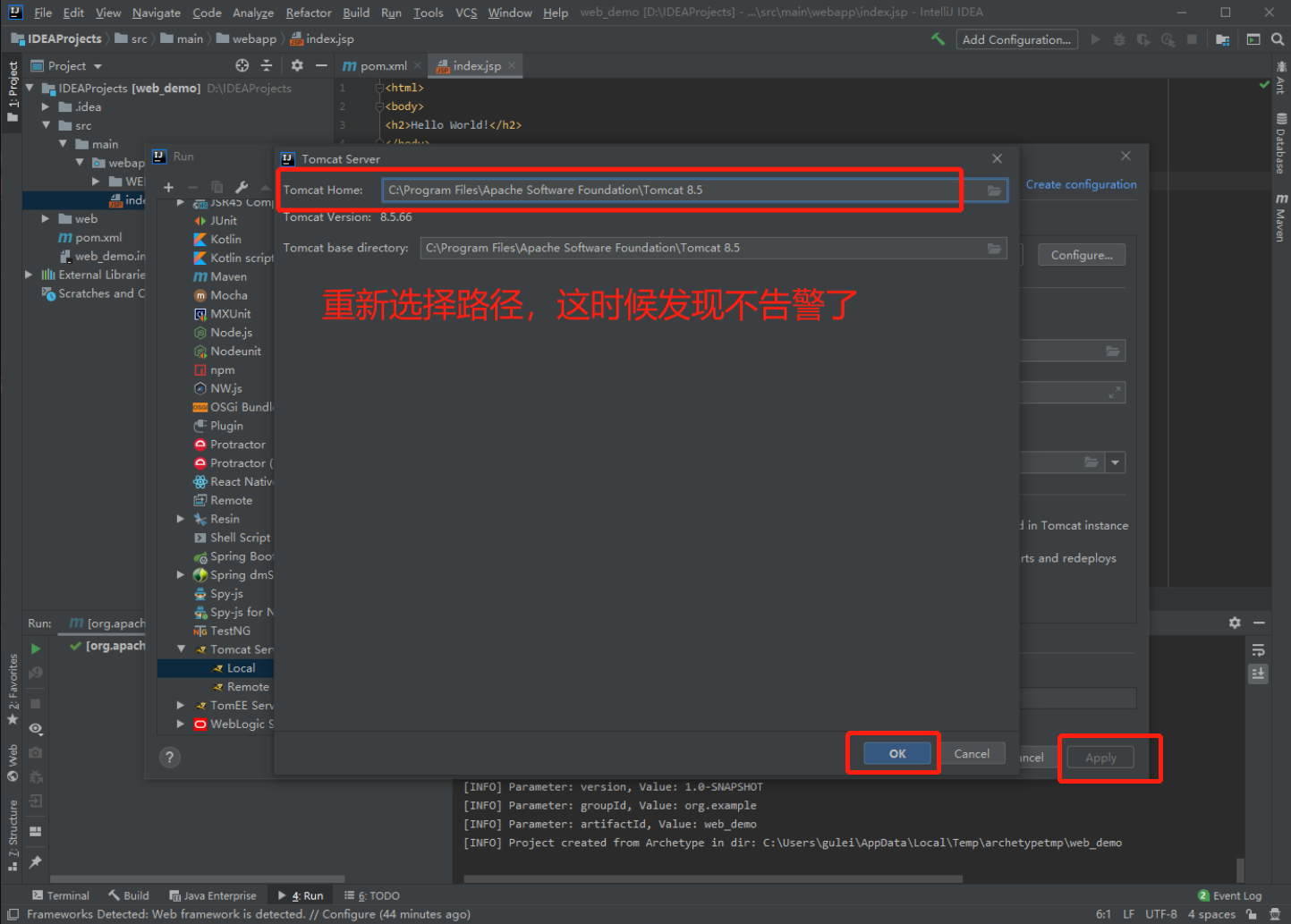Click the Search Everywhere magnifier icon
This screenshot has height=924, width=1291.
[1278, 39]
